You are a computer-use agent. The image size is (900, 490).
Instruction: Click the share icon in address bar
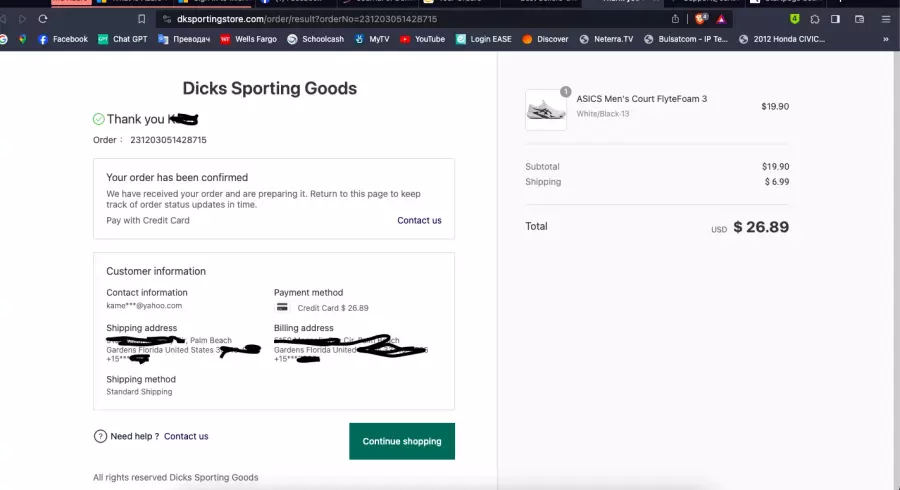click(675, 19)
